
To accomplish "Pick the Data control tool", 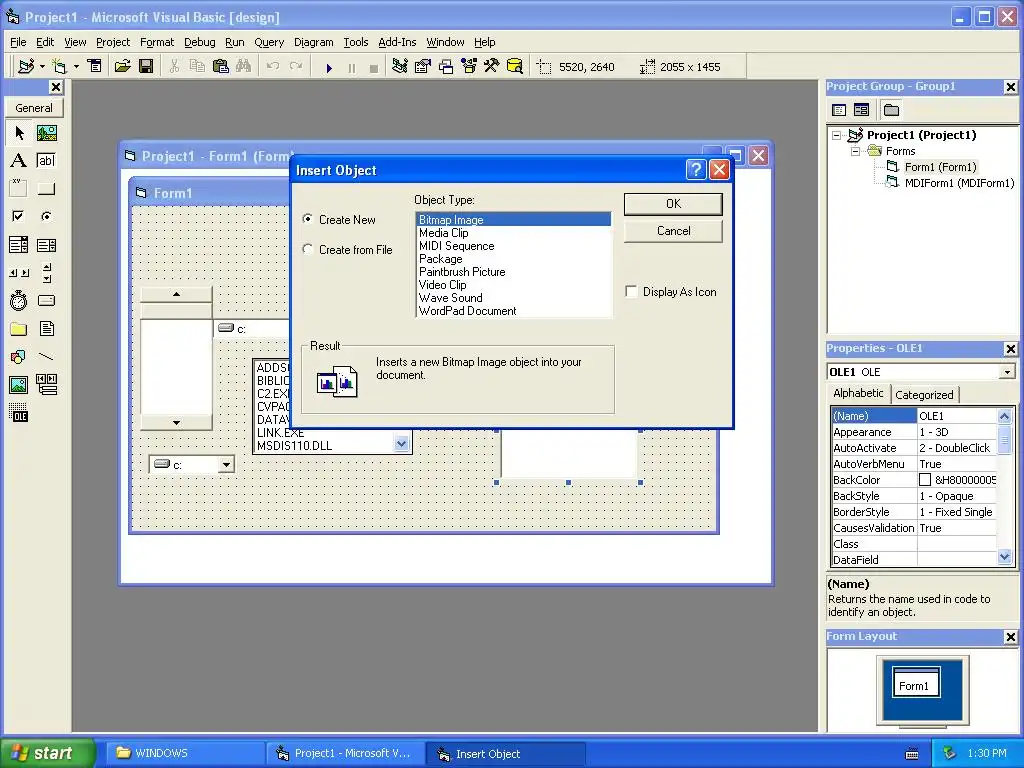I will (46, 385).
